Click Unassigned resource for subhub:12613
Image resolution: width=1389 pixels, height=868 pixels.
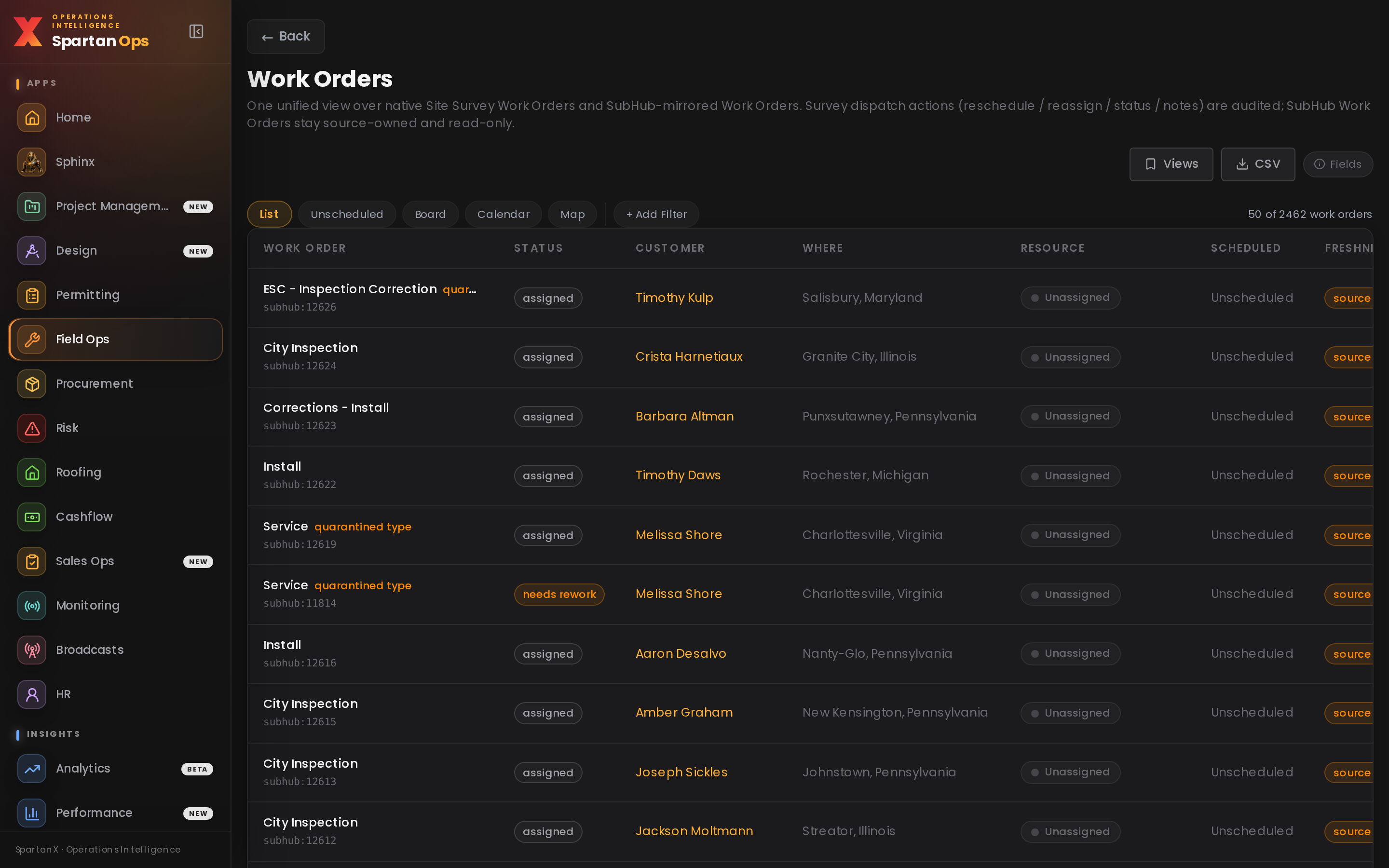[x=1070, y=772]
